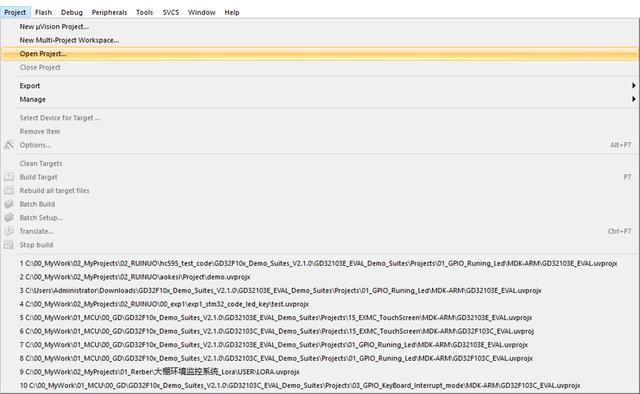The height and width of the screenshot is (394, 640).
Task: Click the Stop build icon
Action: tap(9, 245)
